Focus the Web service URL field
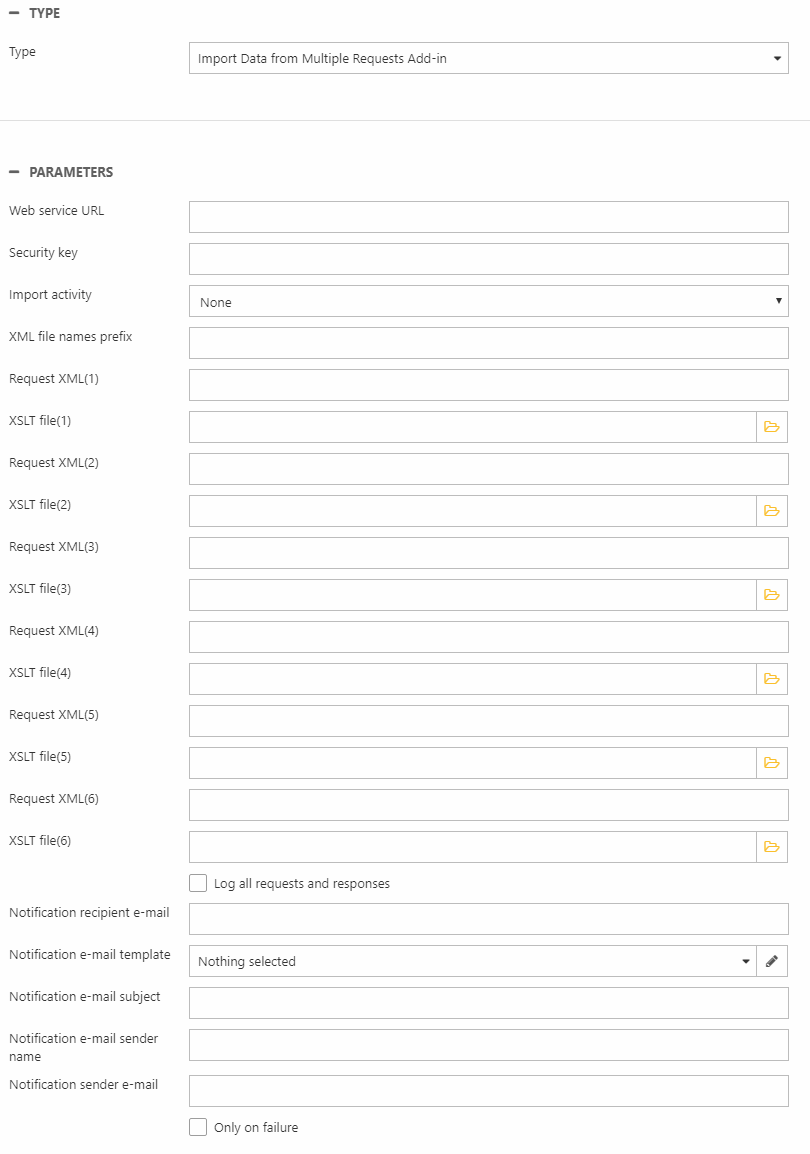 point(488,217)
